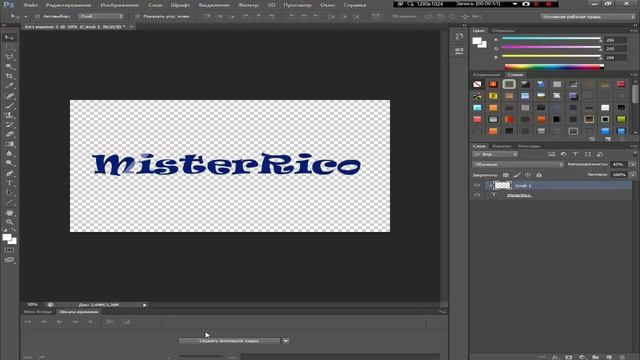Select the Crop tool

[9, 76]
